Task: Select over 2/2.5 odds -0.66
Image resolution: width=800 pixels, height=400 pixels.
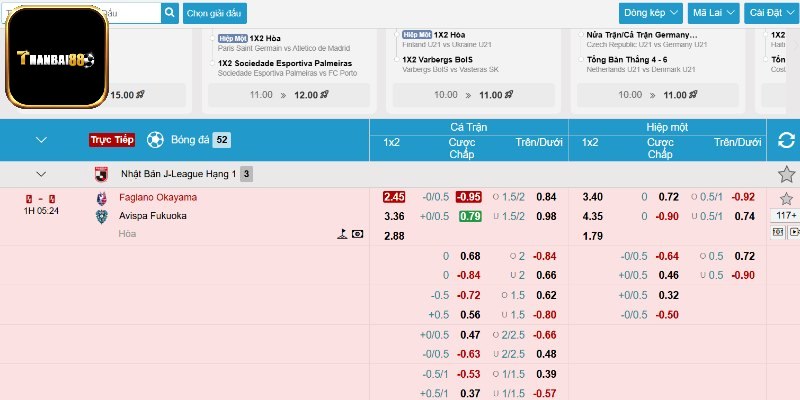Action: 544,335
